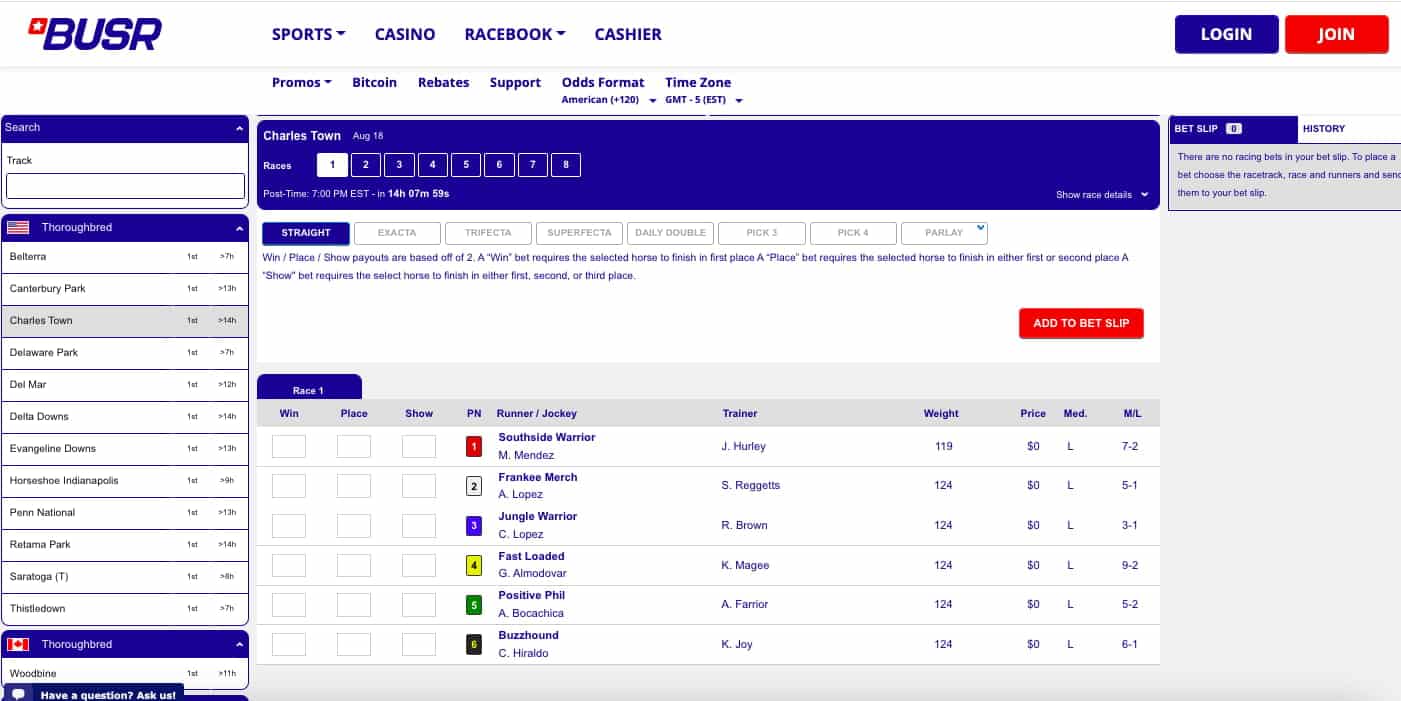Go to race 8
The height and width of the screenshot is (701, 1401).
coord(566,165)
